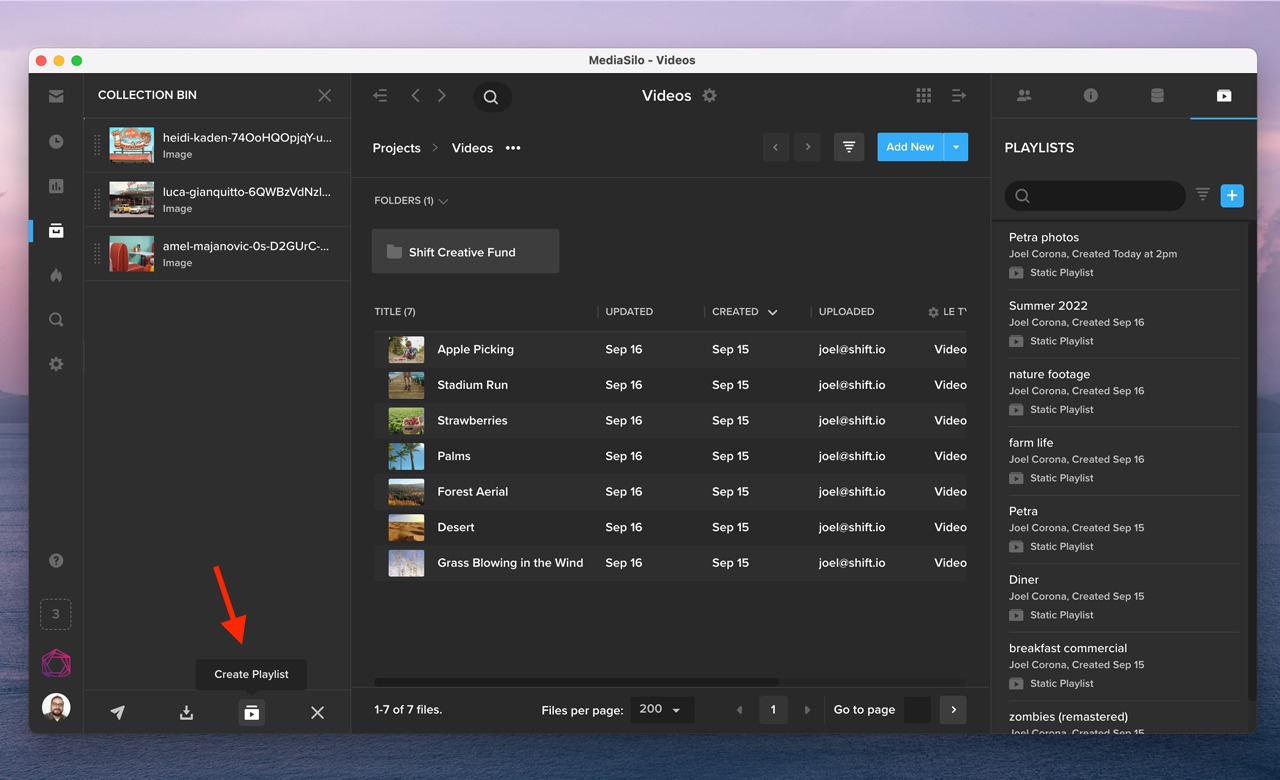Open the Files per page dropdown

pyautogui.click(x=660, y=709)
